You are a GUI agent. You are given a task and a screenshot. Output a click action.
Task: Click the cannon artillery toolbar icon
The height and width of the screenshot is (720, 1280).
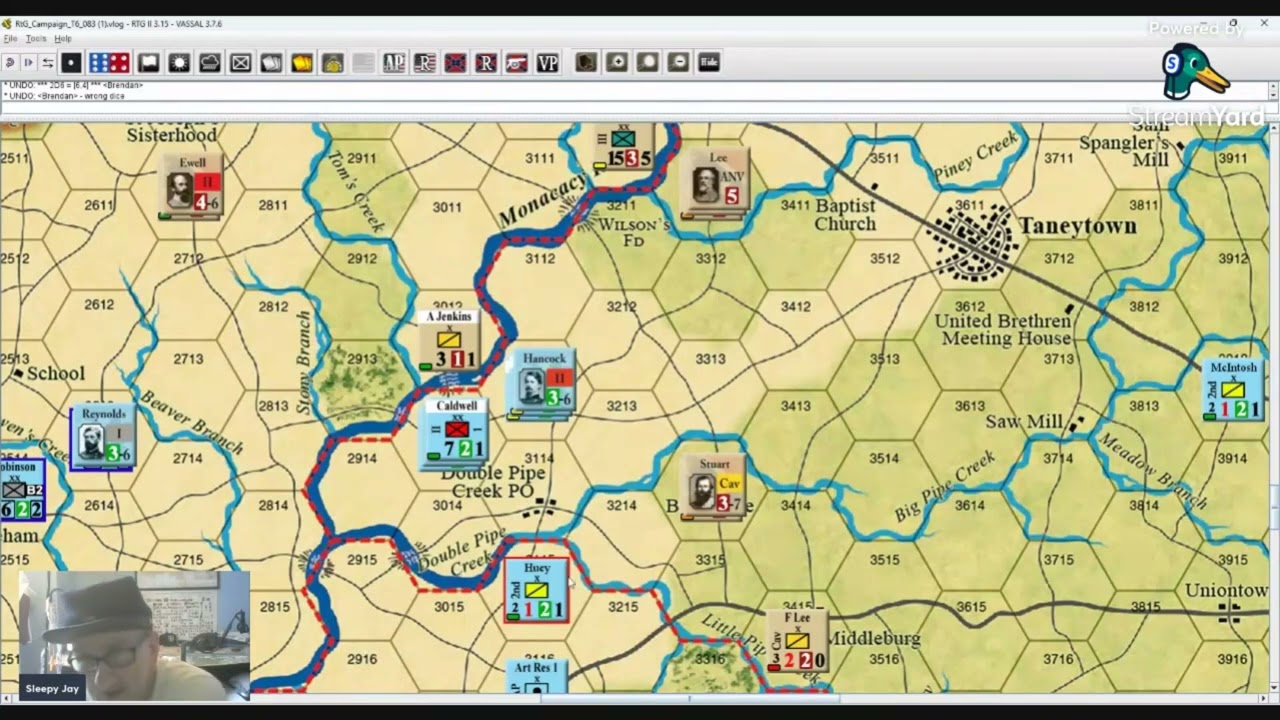[517, 63]
